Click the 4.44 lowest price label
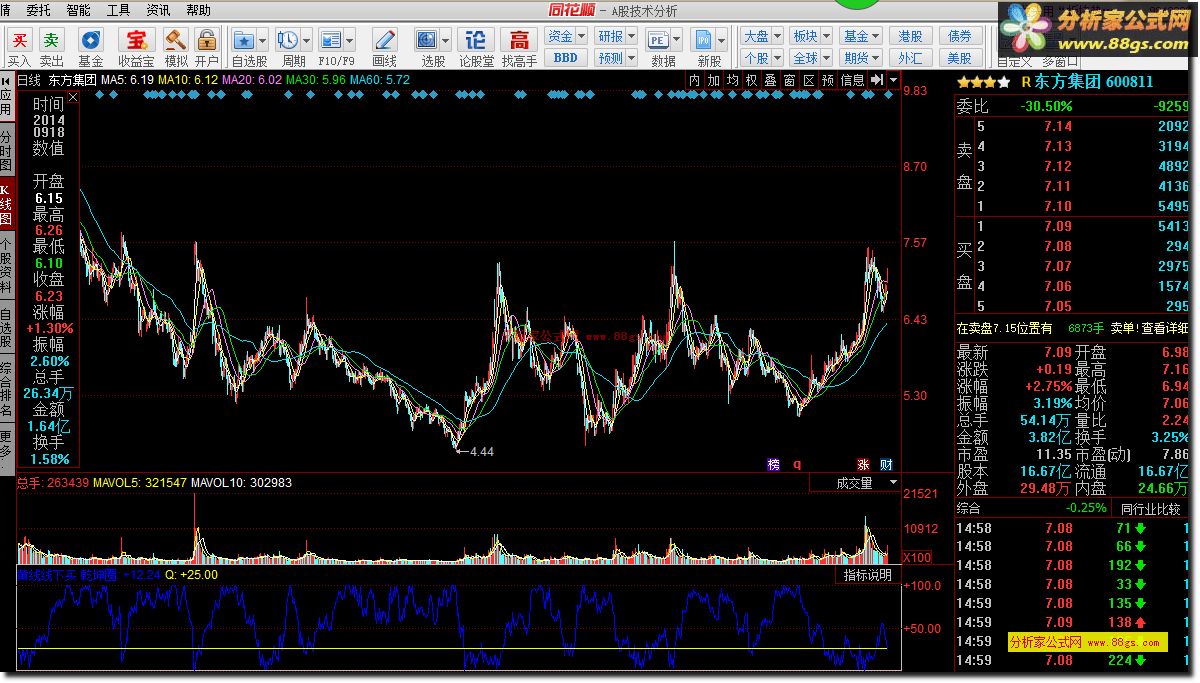This screenshot has width=1200, height=683. pos(482,452)
